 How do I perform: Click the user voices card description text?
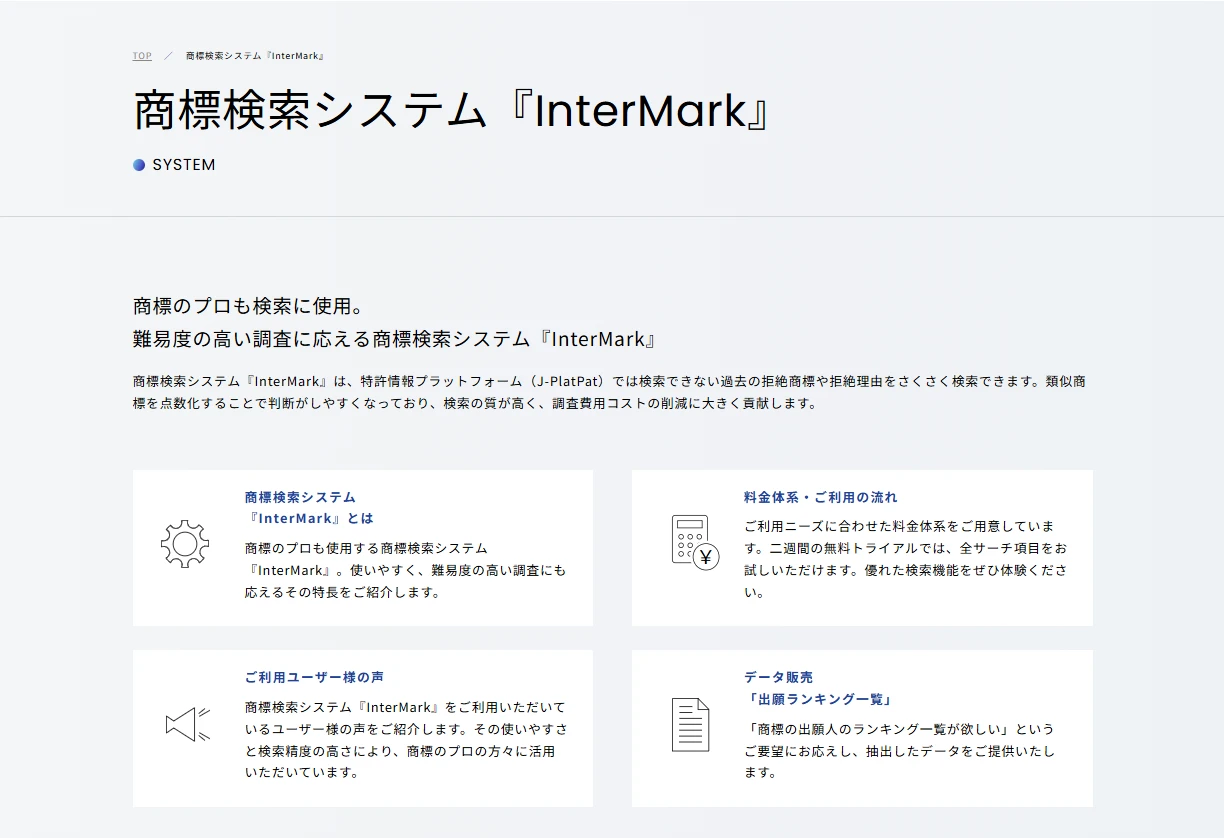[x=405, y=739]
